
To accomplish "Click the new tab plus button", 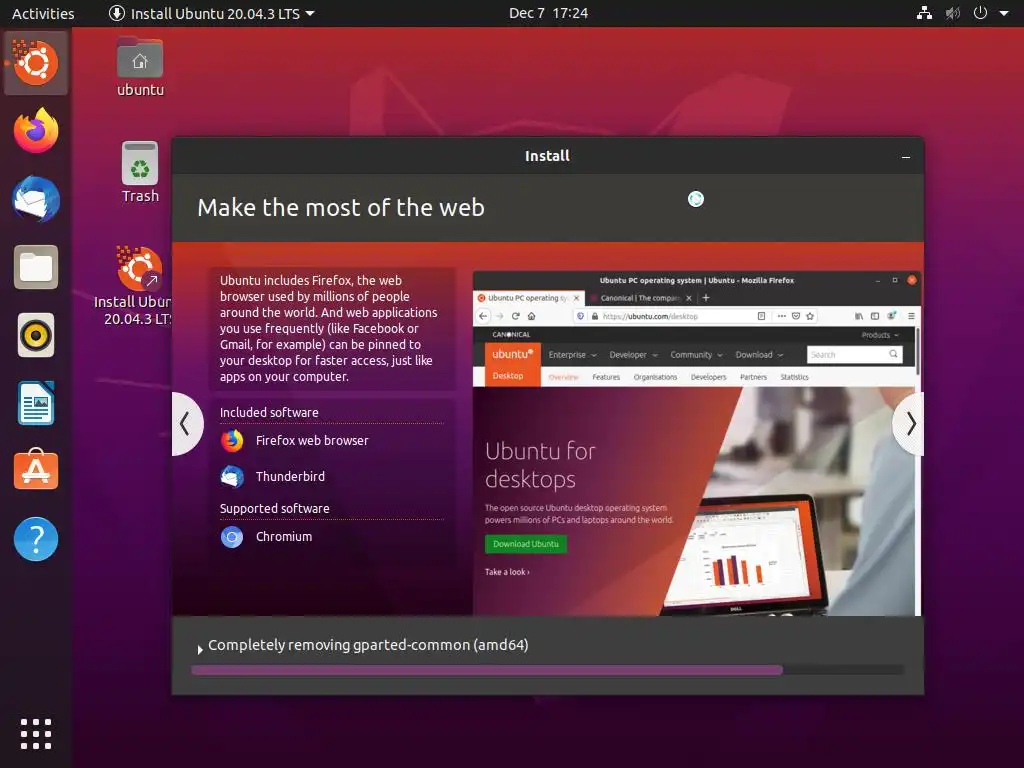I will (705, 298).
